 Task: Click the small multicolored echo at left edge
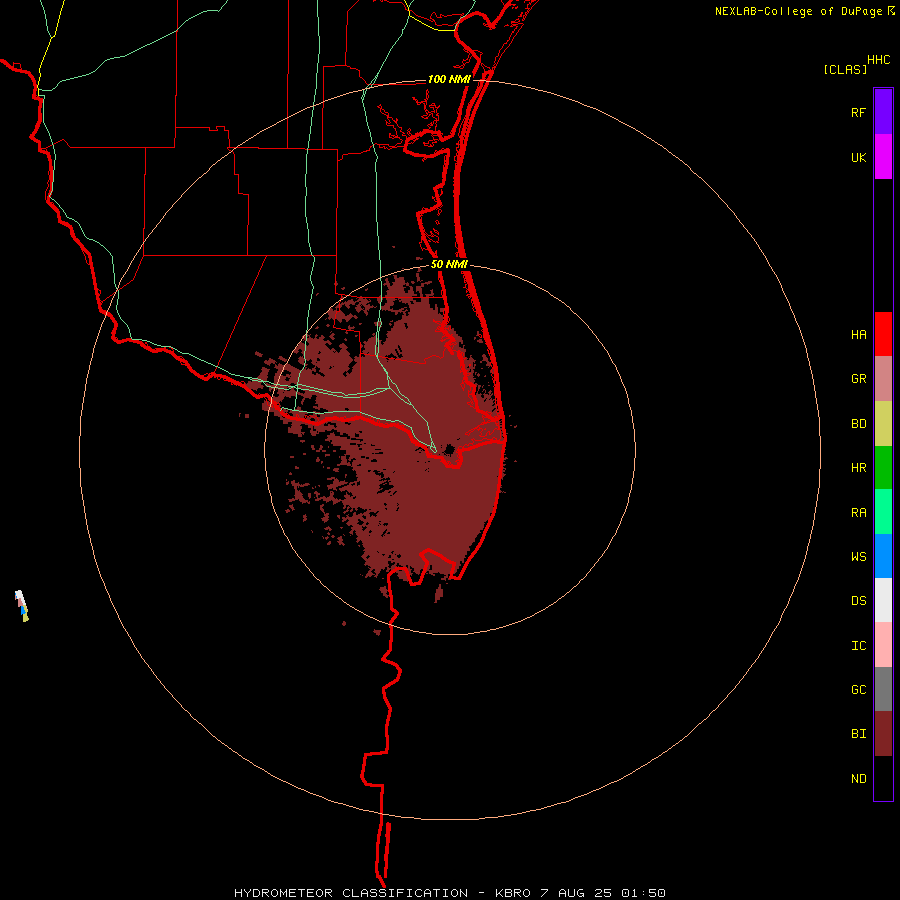click(22, 606)
